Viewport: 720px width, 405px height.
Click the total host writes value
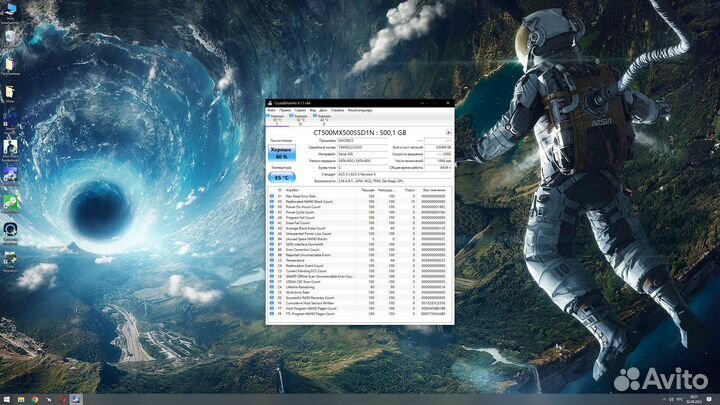[x=438, y=147]
